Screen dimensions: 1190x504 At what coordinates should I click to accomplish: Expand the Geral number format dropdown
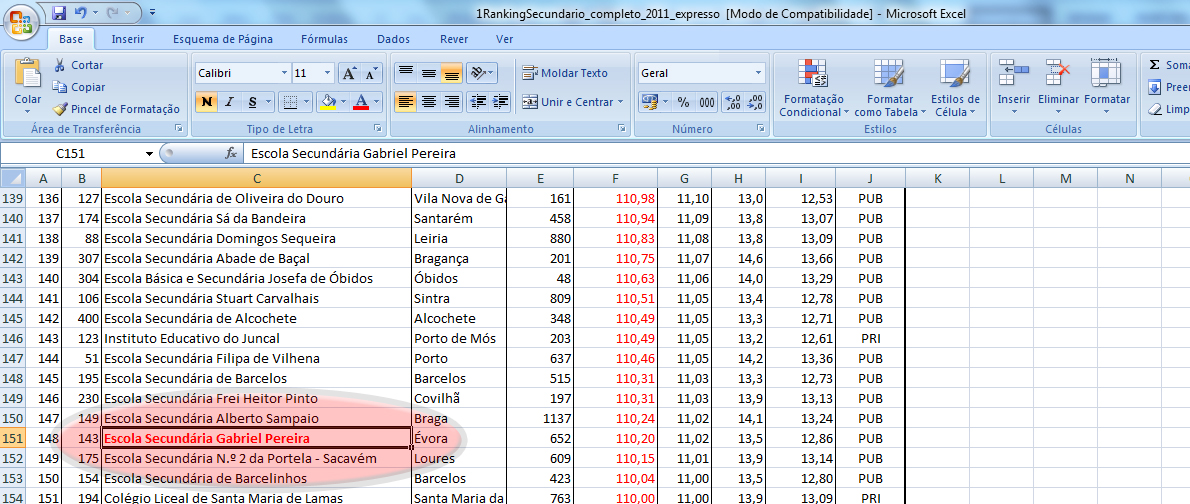pos(758,73)
